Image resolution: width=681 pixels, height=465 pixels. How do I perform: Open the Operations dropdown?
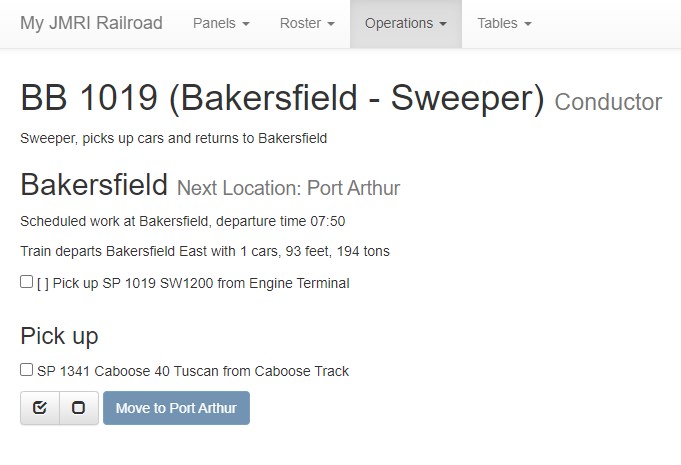(x=405, y=23)
